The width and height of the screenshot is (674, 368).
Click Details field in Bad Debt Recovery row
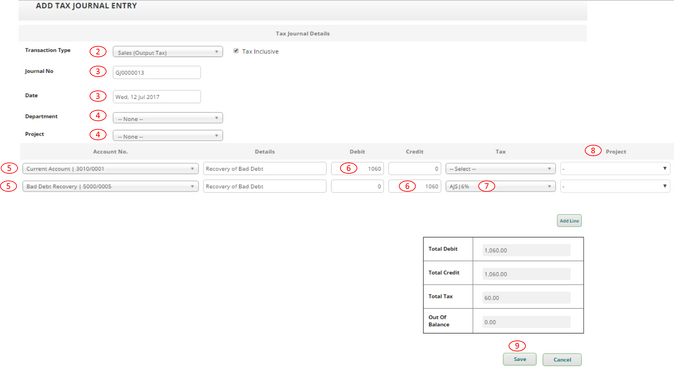tap(265, 187)
